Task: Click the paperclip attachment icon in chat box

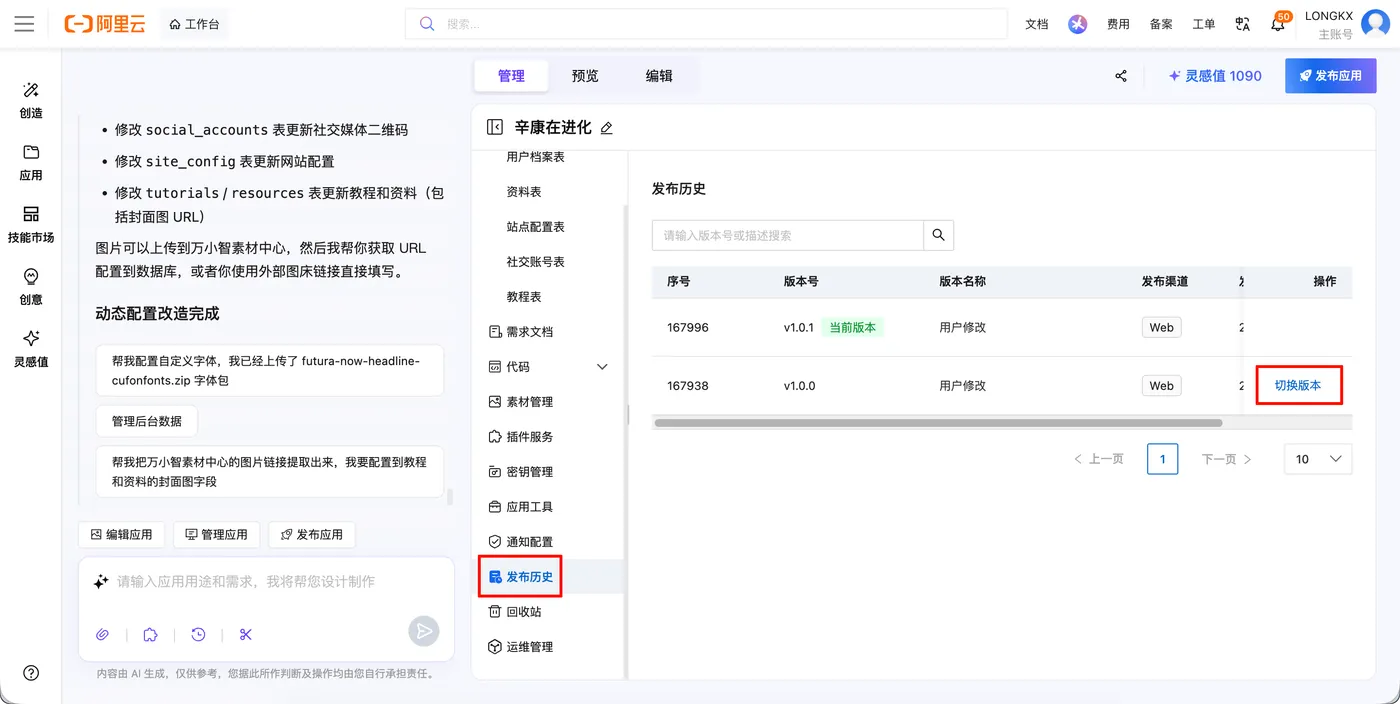Action: point(102,634)
